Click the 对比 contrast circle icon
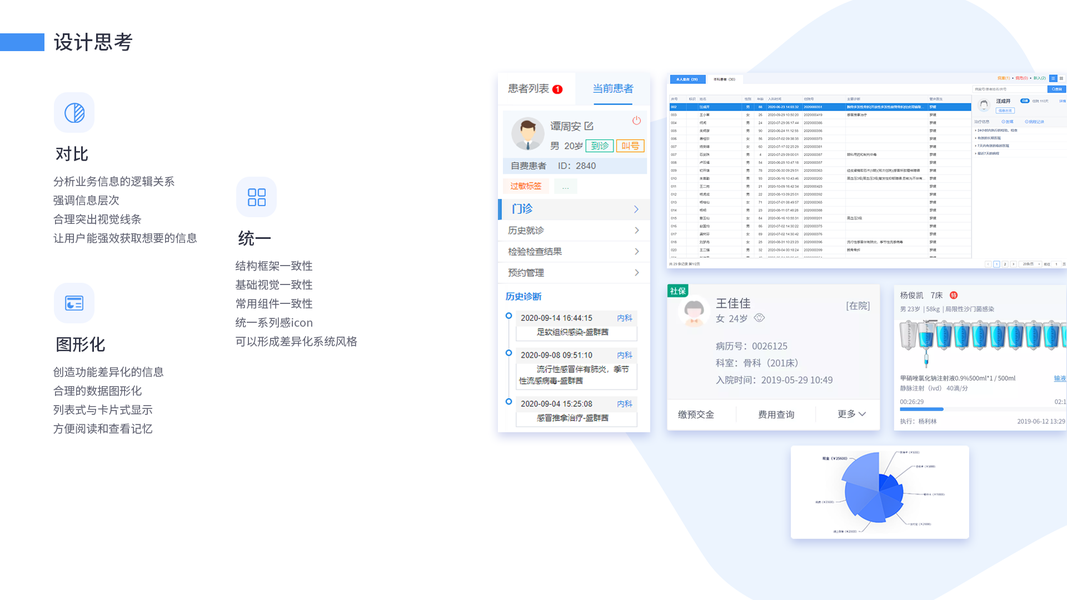 pyautogui.click(x=74, y=112)
